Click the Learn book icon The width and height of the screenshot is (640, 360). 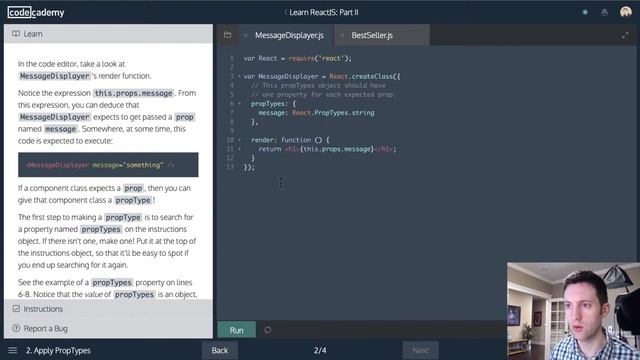coord(16,33)
